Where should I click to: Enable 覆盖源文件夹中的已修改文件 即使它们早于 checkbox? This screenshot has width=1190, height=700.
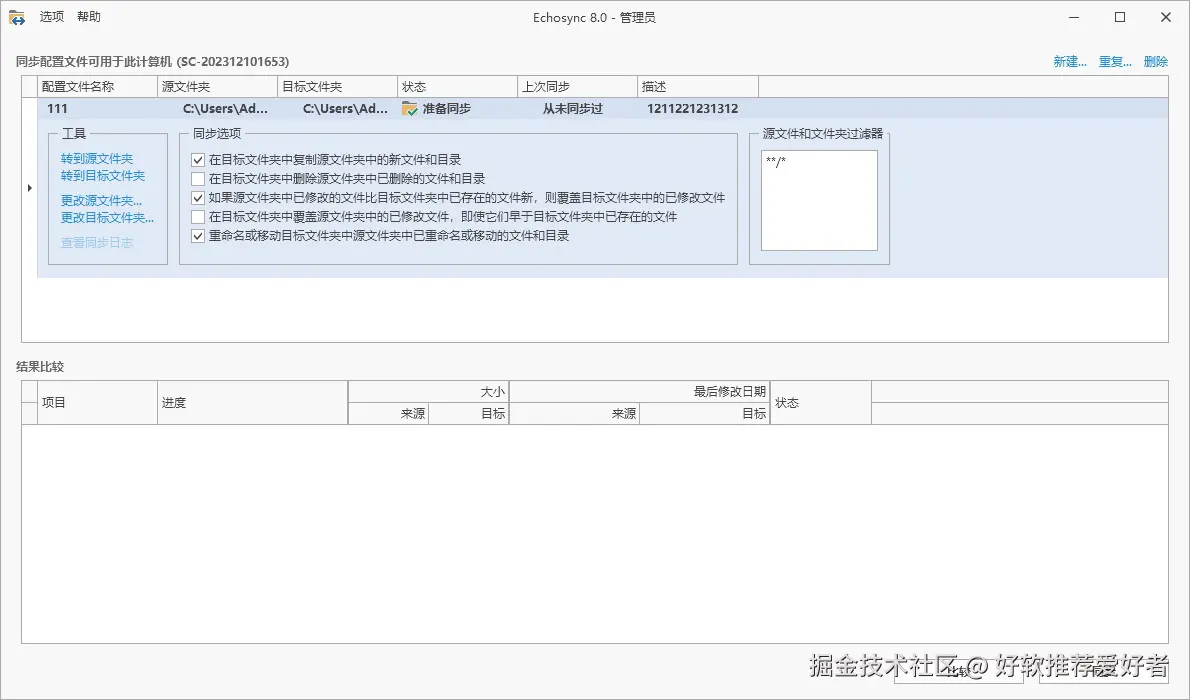(x=198, y=217)
